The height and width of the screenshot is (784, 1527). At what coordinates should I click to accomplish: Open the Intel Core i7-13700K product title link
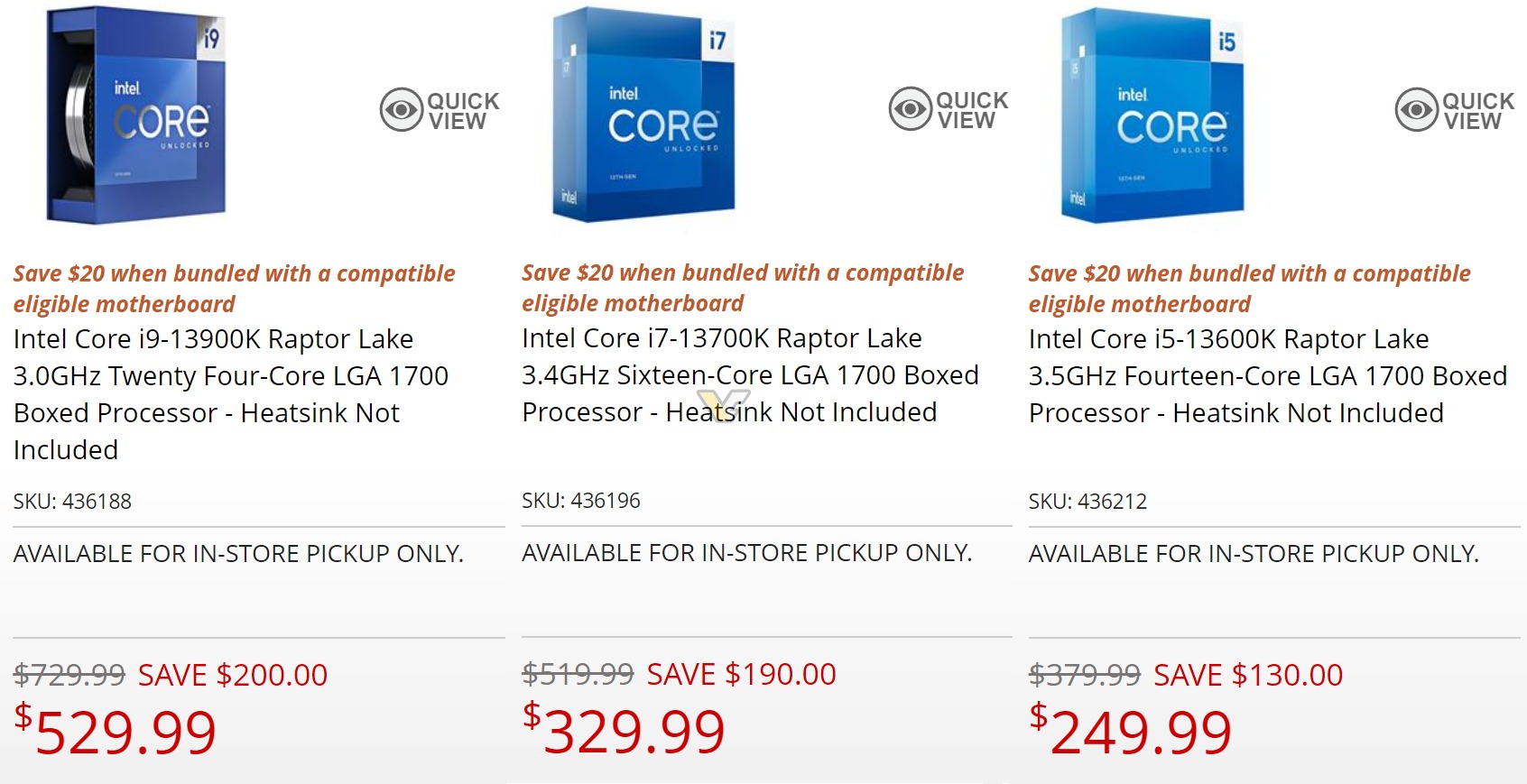pyautogui.click(x=748, y=375)
